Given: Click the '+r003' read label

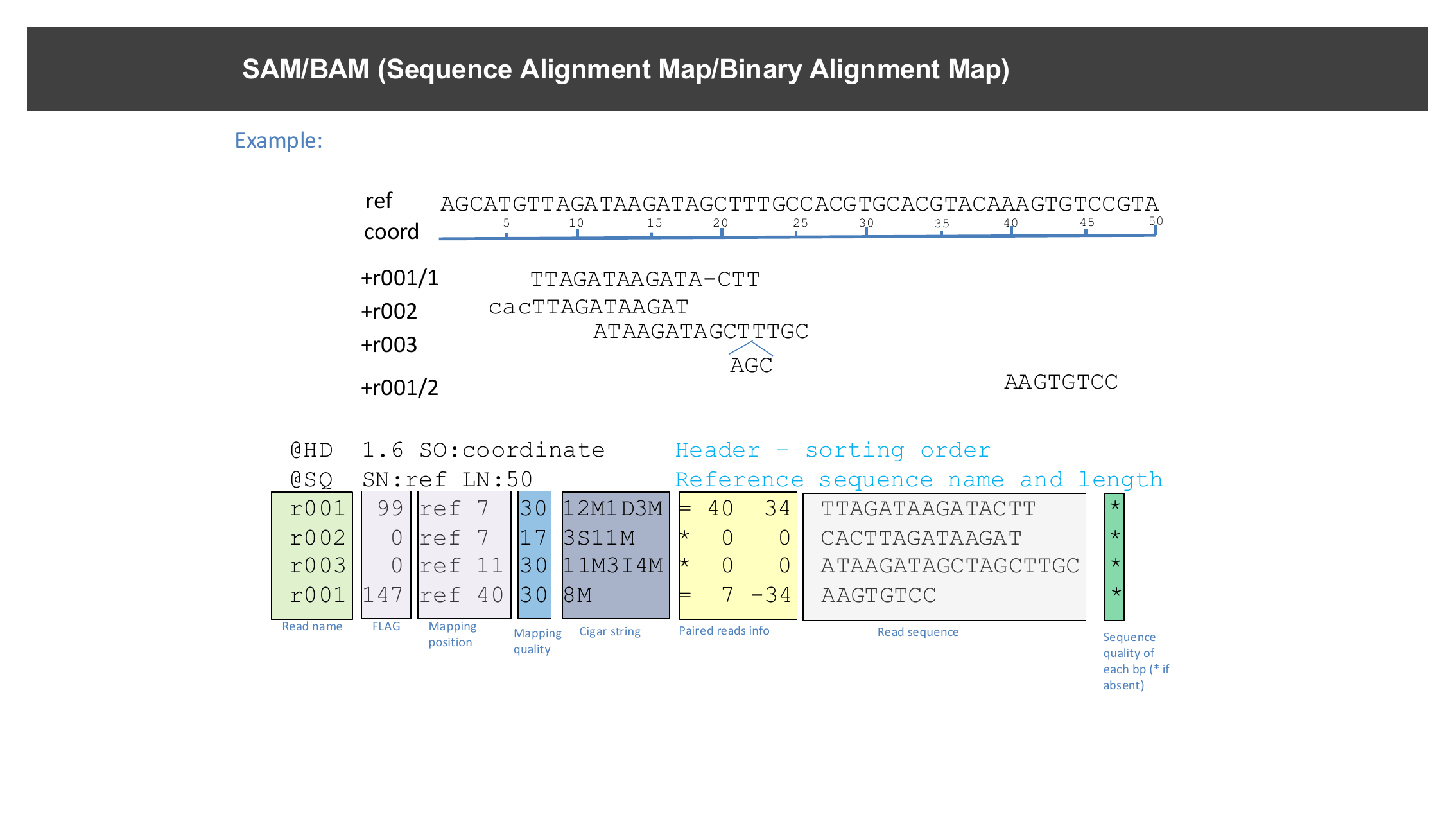Looking at the screenshot, I should pos(389,345).
